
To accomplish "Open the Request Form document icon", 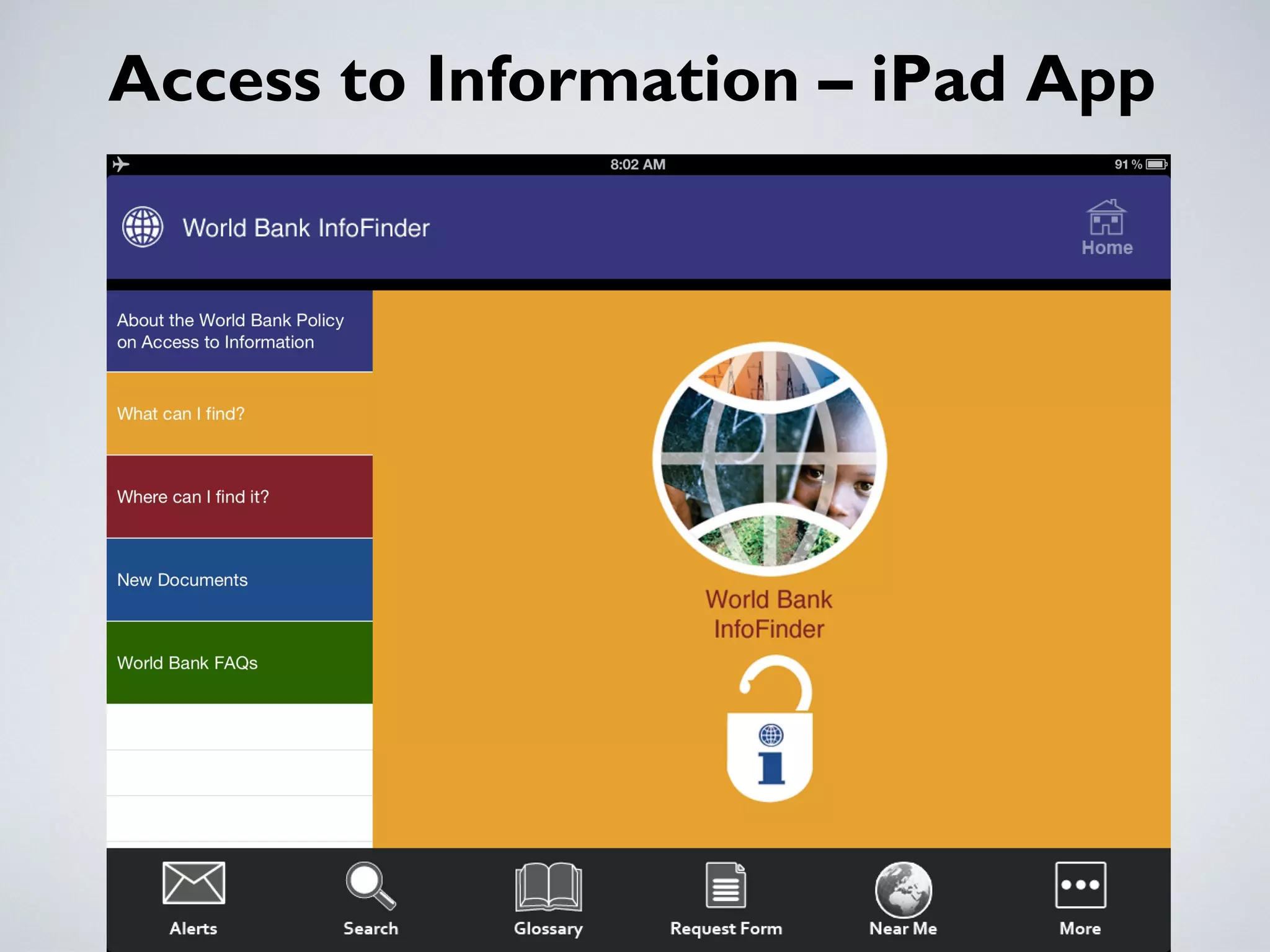I will 726,884.
